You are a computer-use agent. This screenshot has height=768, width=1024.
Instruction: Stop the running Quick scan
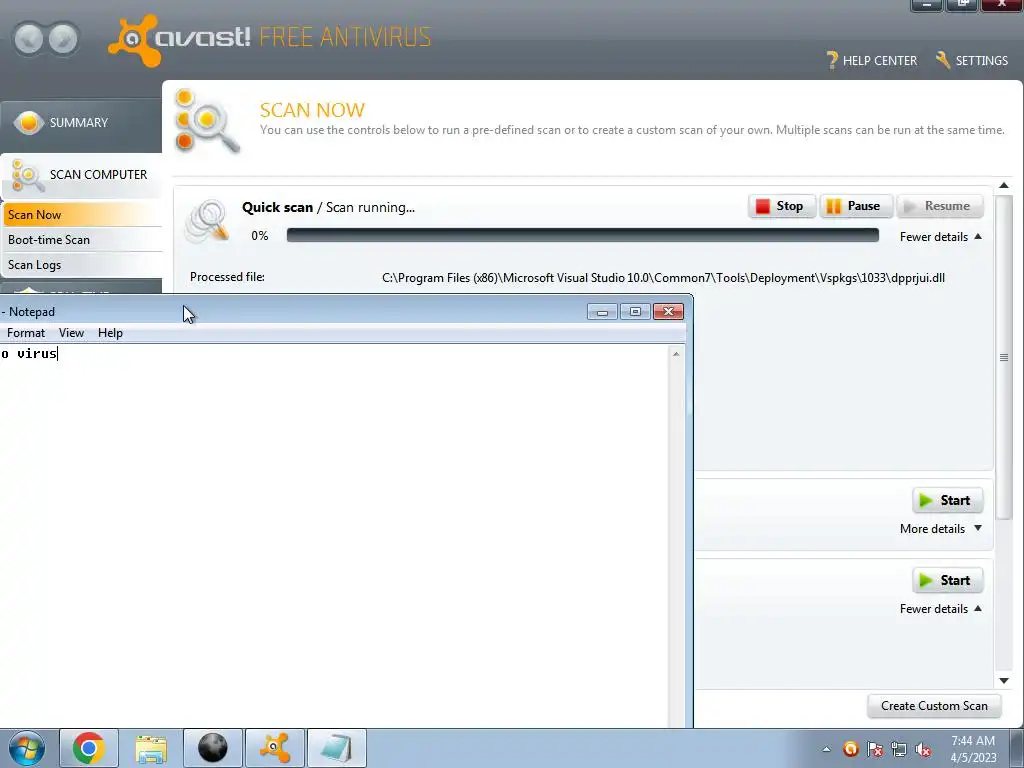[x=781, y=206]
